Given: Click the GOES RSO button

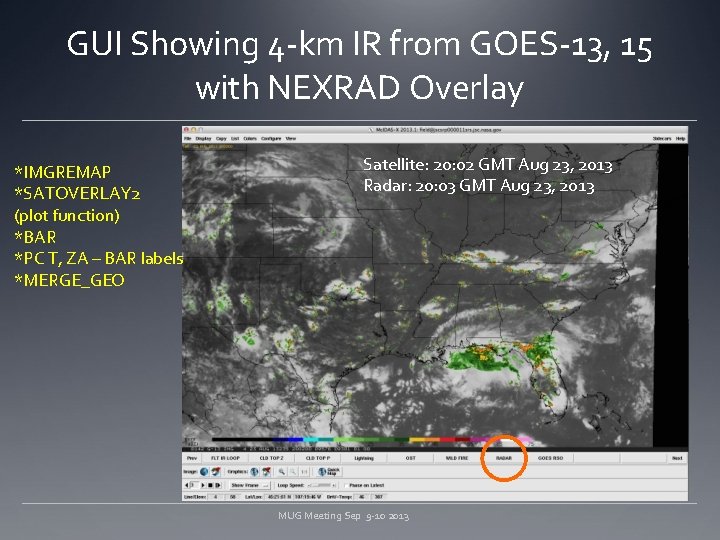Looking at the screenshot, I should (550, 458).
